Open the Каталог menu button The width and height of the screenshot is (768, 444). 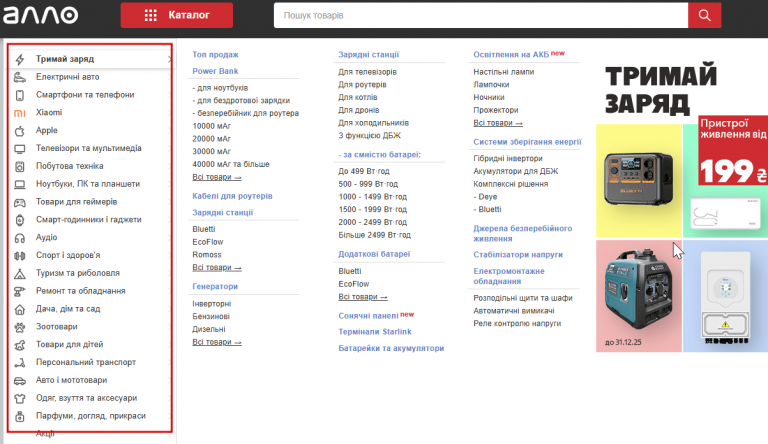[x=177, y=15]
